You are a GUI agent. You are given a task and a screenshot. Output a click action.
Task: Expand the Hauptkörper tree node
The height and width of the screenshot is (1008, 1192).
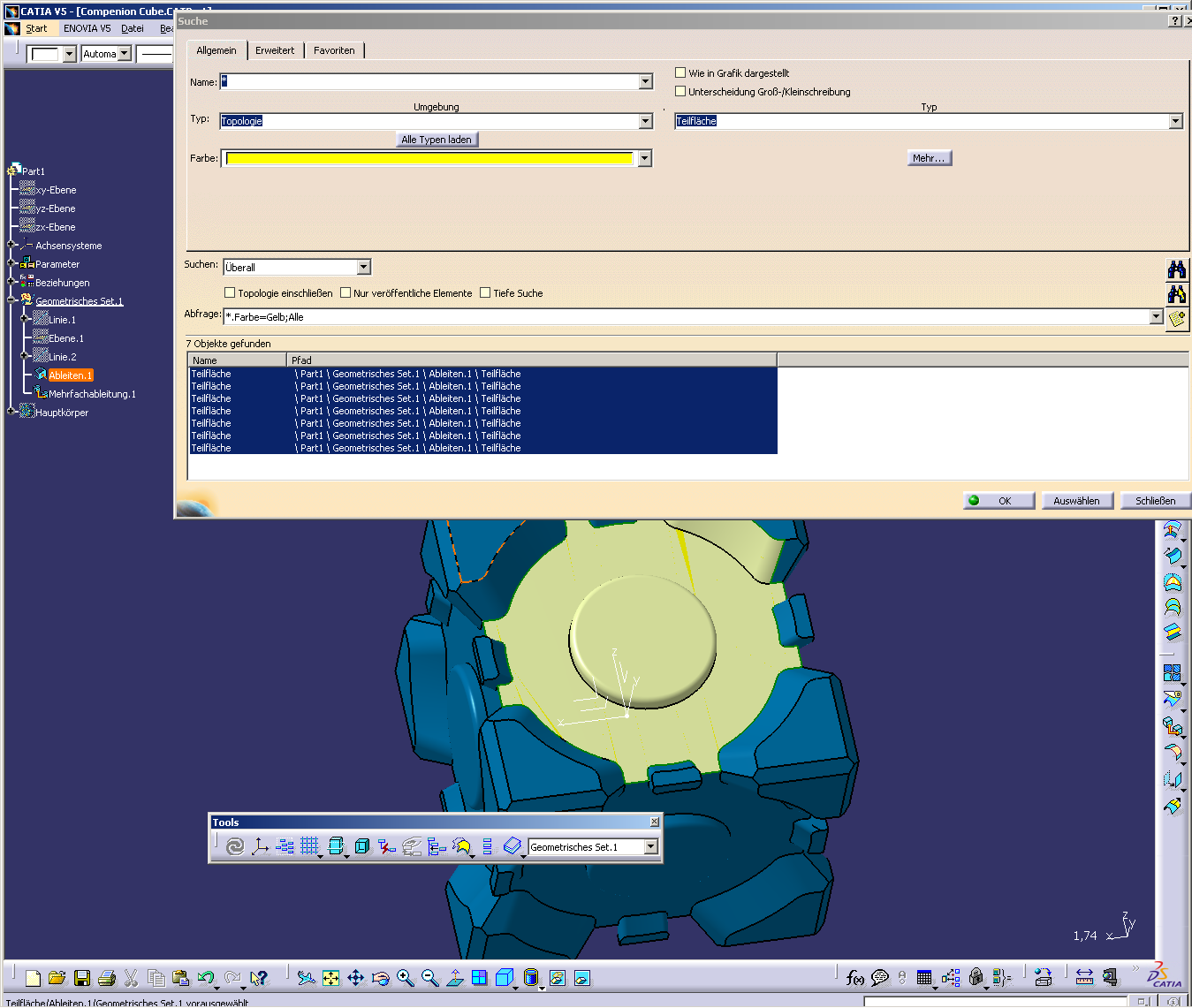[11, 411]
